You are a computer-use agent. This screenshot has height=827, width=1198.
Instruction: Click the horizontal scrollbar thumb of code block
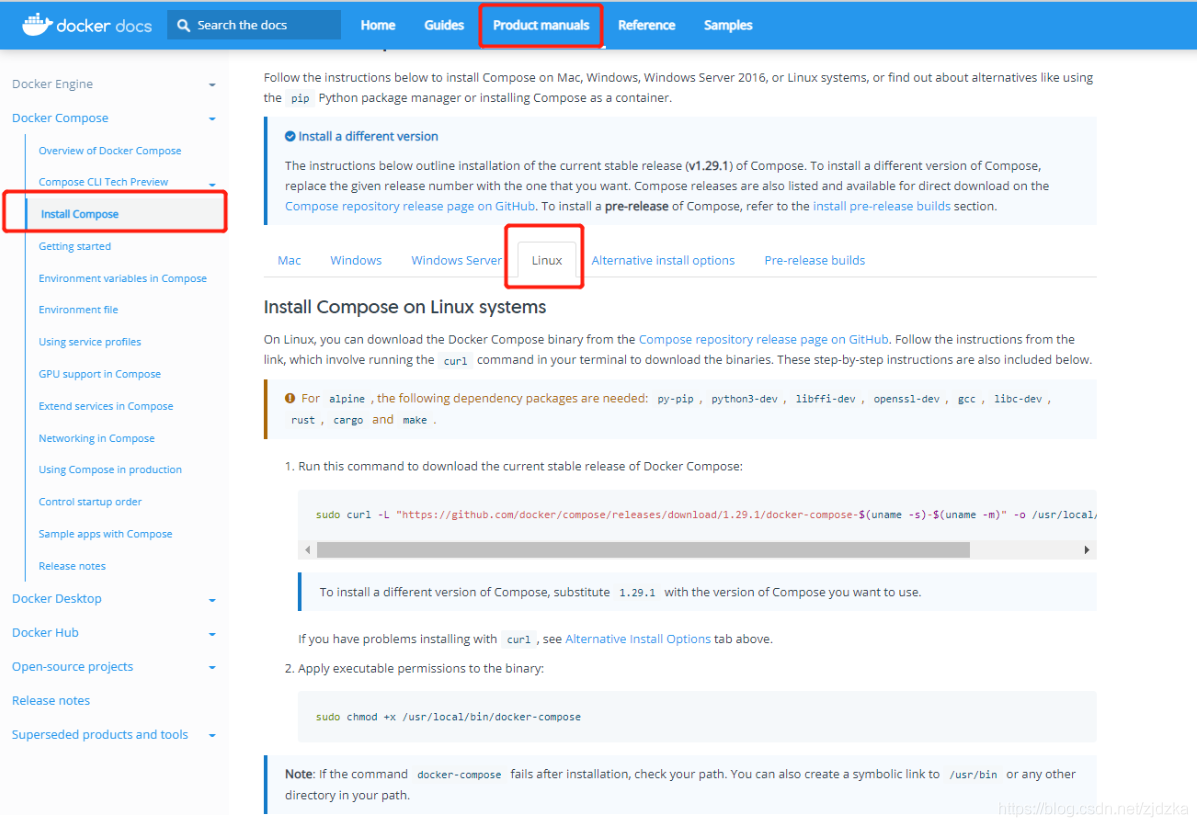click(643, 550)
